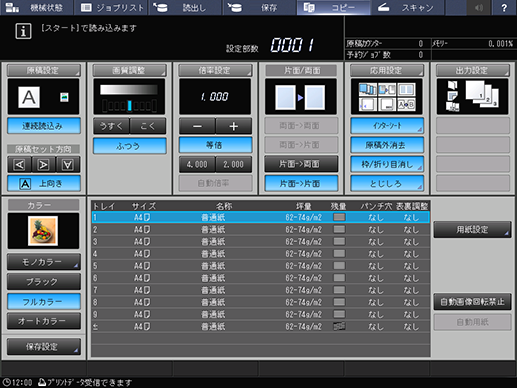Screen dimensions: 517x388
Task: Switch to the スキャン tab
Action: 408,7
